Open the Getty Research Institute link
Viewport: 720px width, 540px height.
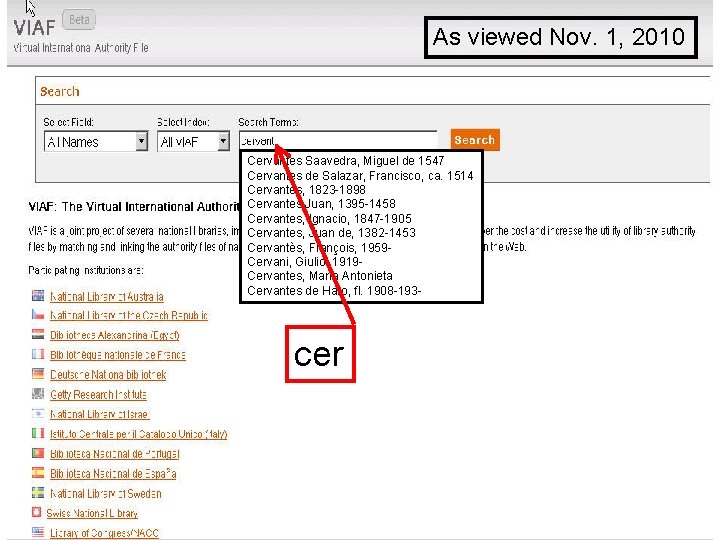click(98, 394)
